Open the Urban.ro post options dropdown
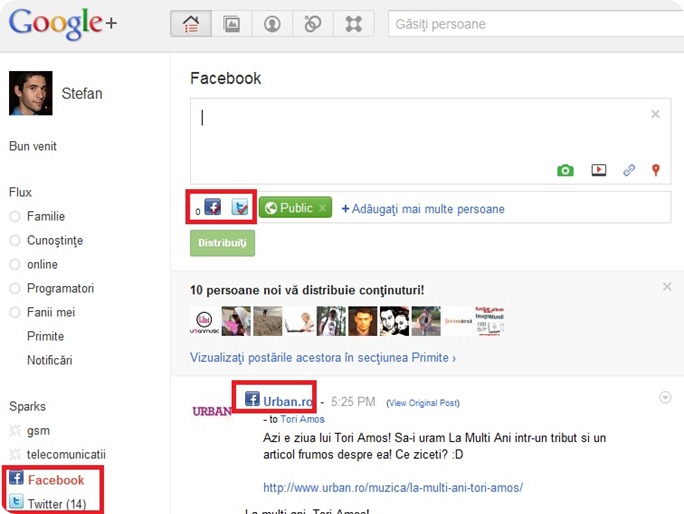Viewport: 684px width, 514px height. (x=665, y=397)
